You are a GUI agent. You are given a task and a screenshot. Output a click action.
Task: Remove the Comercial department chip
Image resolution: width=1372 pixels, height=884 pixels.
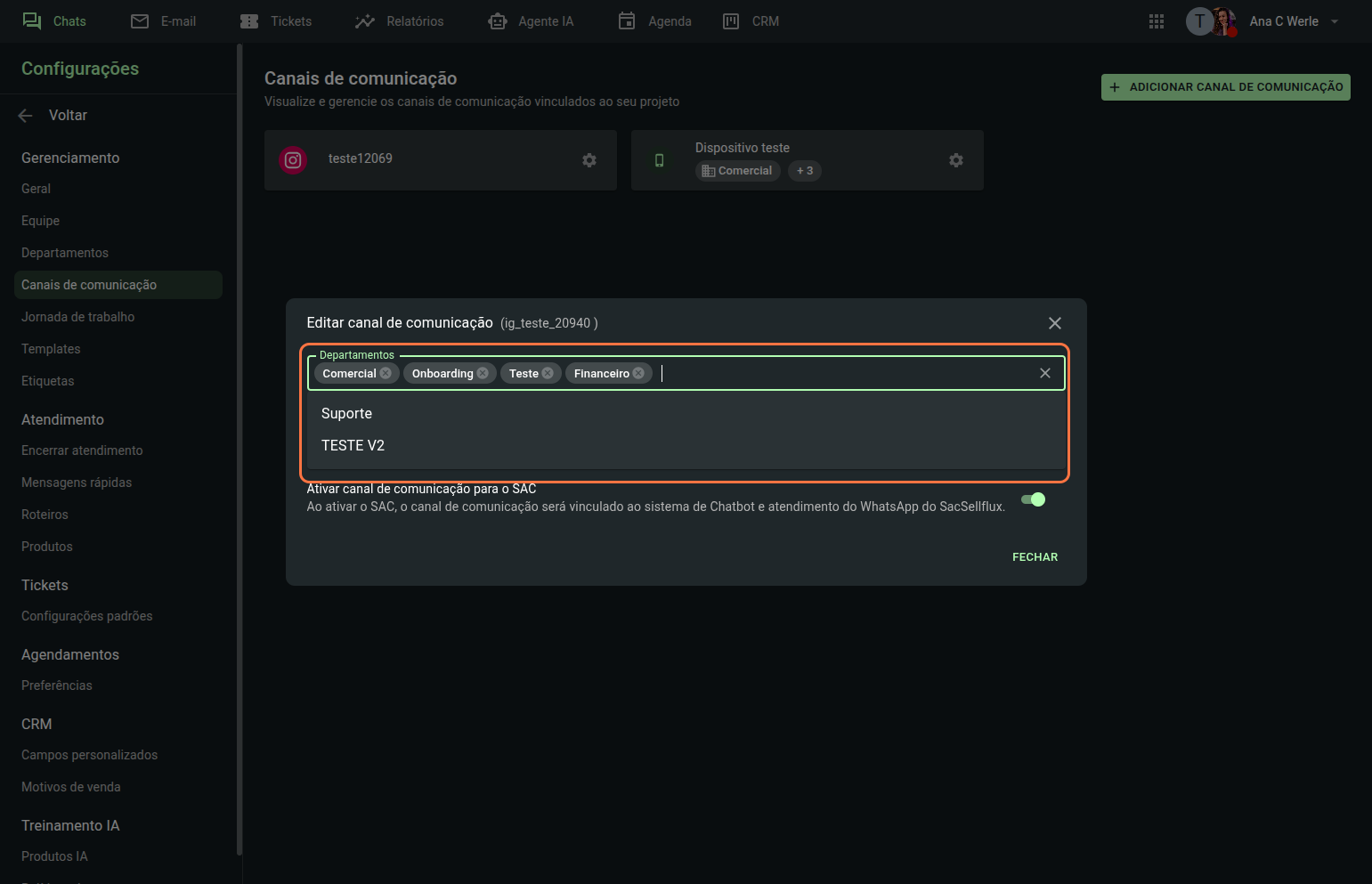tap(386, 374)
